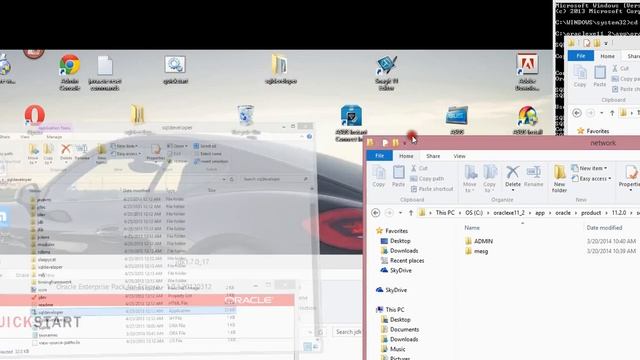Focus the Command Prompt window text area

click(x=596, y=20)
